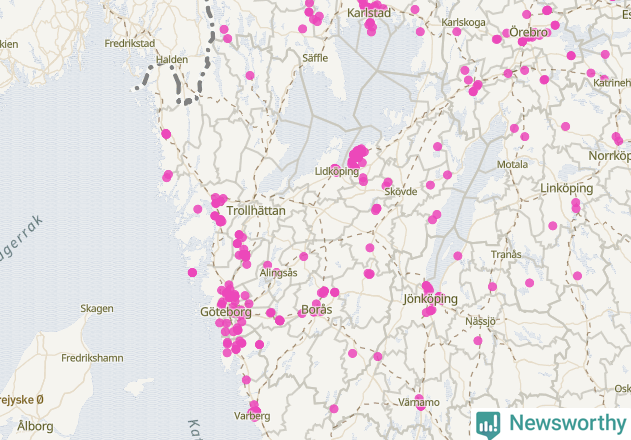Click the Motala town label

coord(512,164)
